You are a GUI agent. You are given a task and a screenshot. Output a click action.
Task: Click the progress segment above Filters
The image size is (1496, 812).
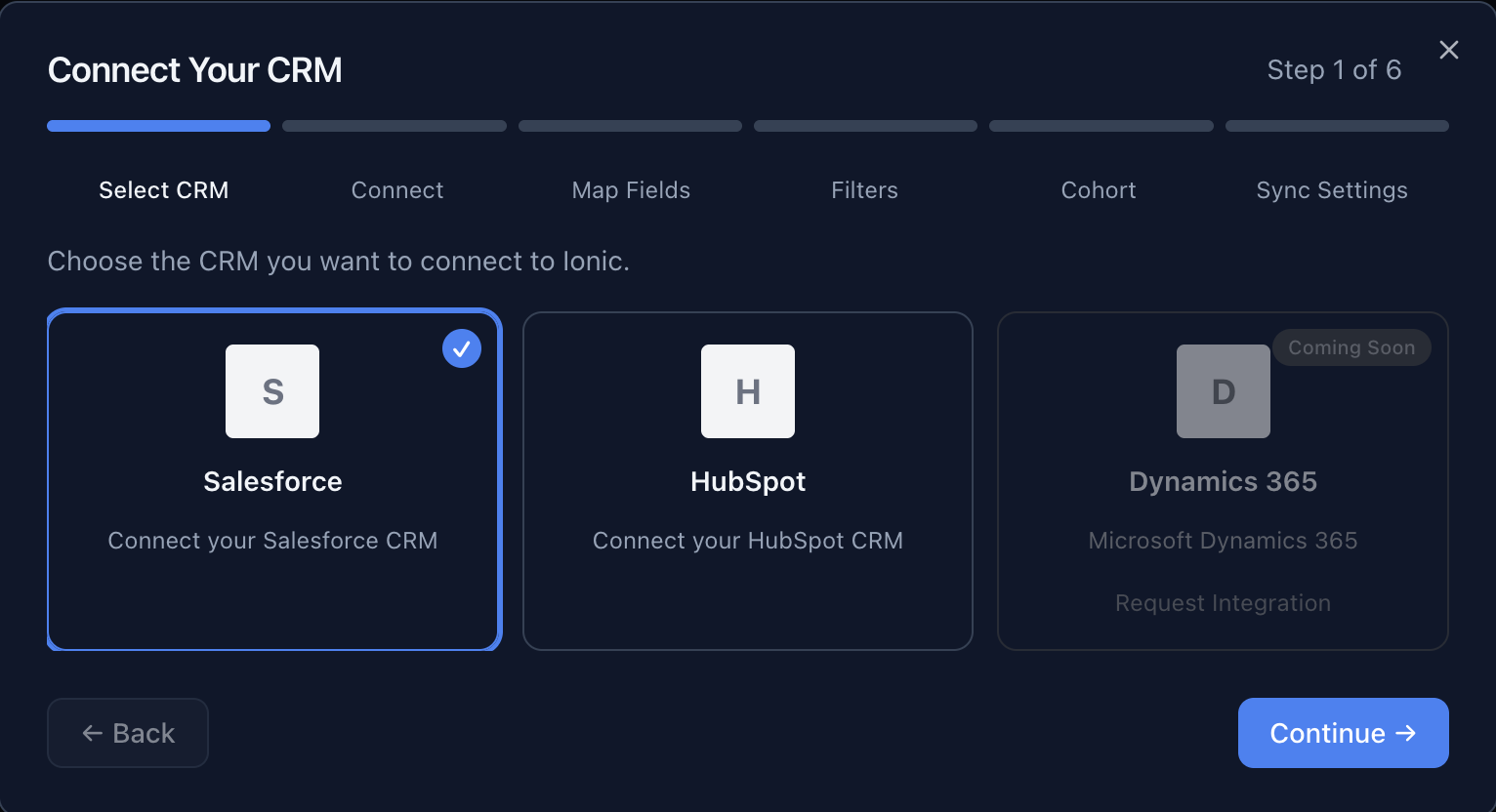[x=865, y=126]
